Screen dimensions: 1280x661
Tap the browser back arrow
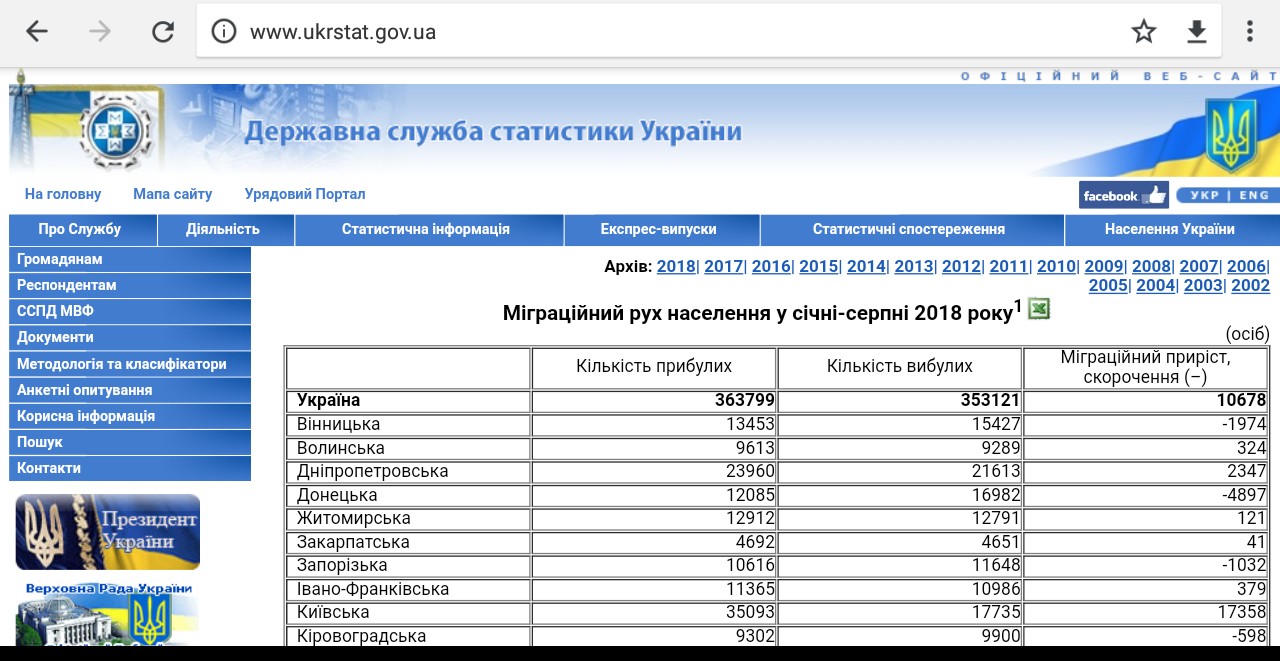tap(37, 32)
